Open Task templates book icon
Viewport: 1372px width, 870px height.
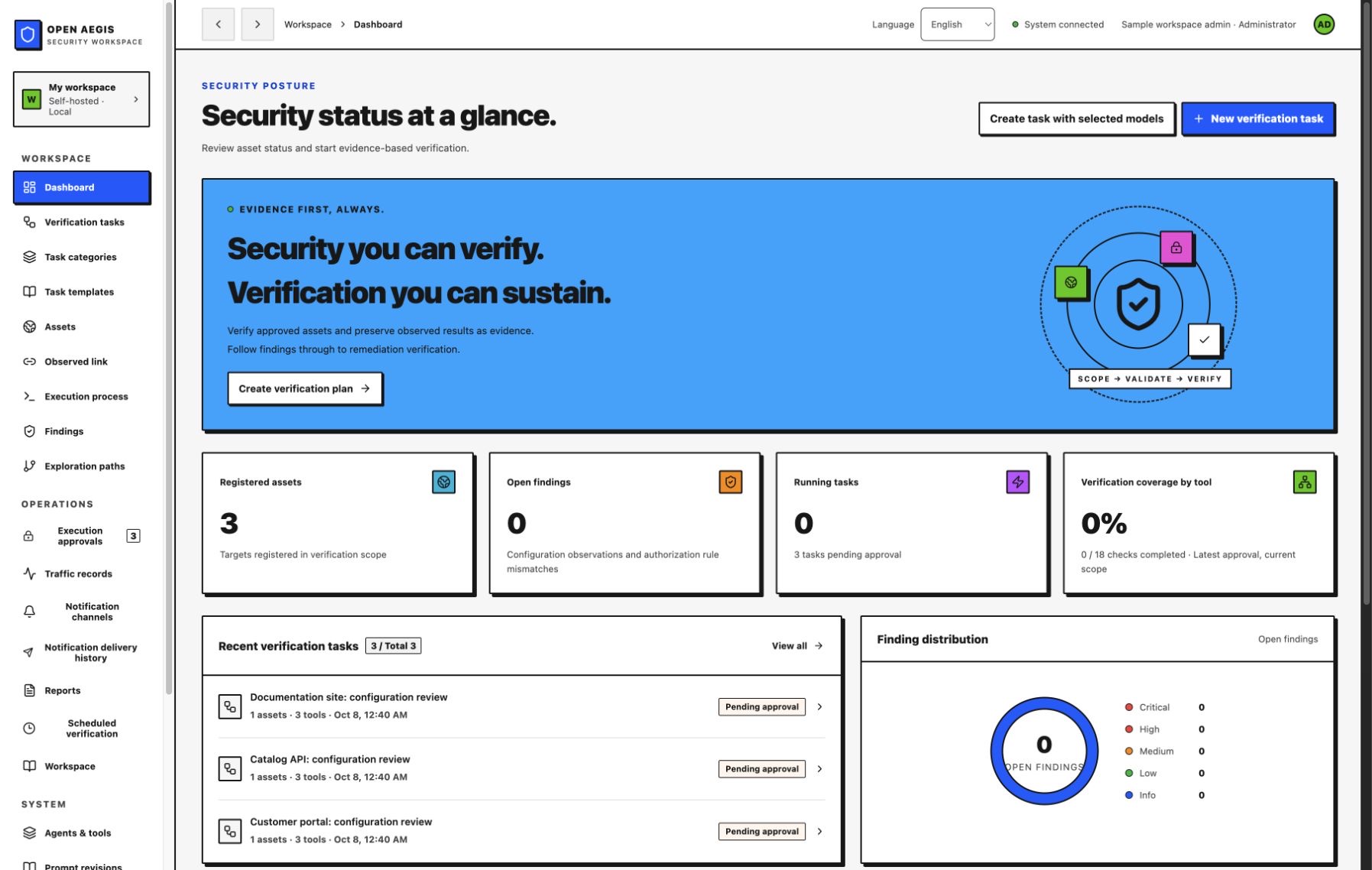coord(29,292)
